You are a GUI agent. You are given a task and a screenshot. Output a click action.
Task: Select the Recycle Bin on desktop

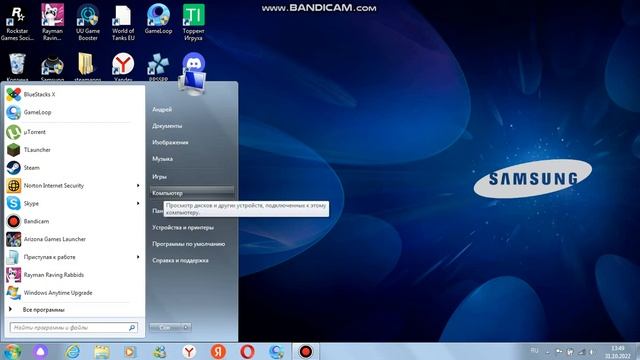tap(17, 67)
